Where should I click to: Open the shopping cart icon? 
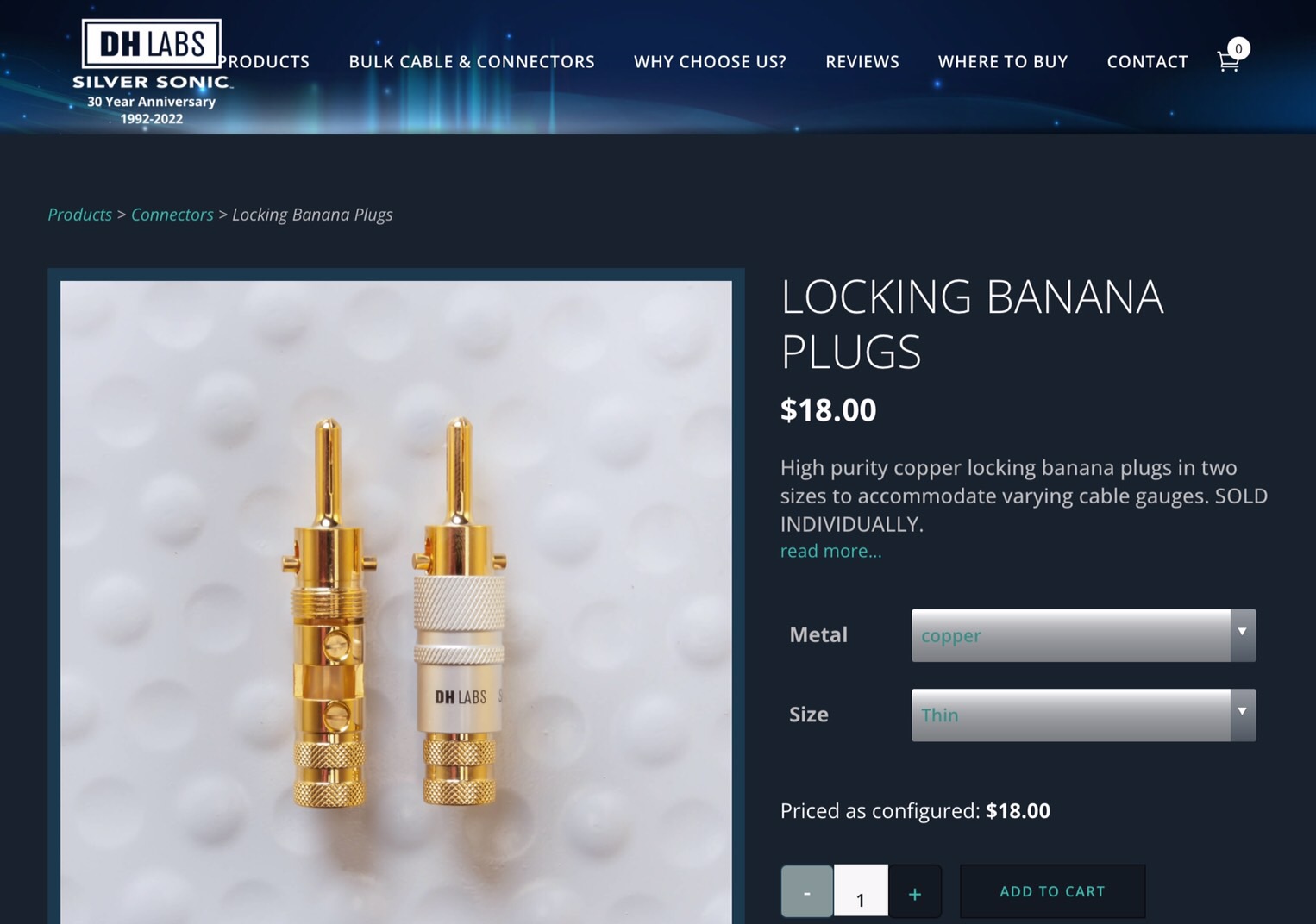[1228, 62]
